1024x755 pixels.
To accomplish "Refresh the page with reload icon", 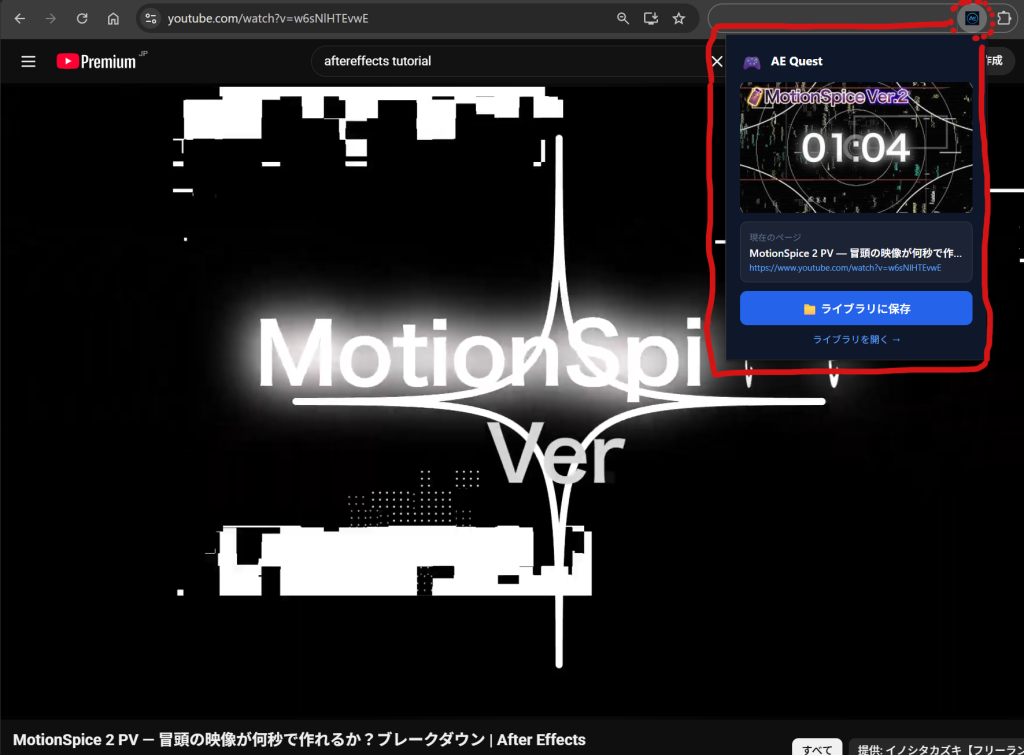I will (x=82, y=17).
